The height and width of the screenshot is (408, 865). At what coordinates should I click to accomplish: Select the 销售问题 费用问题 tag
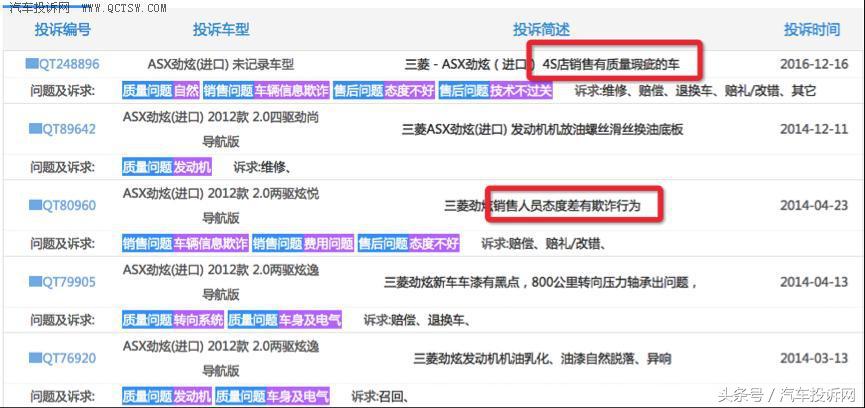[x=303, y=243]
